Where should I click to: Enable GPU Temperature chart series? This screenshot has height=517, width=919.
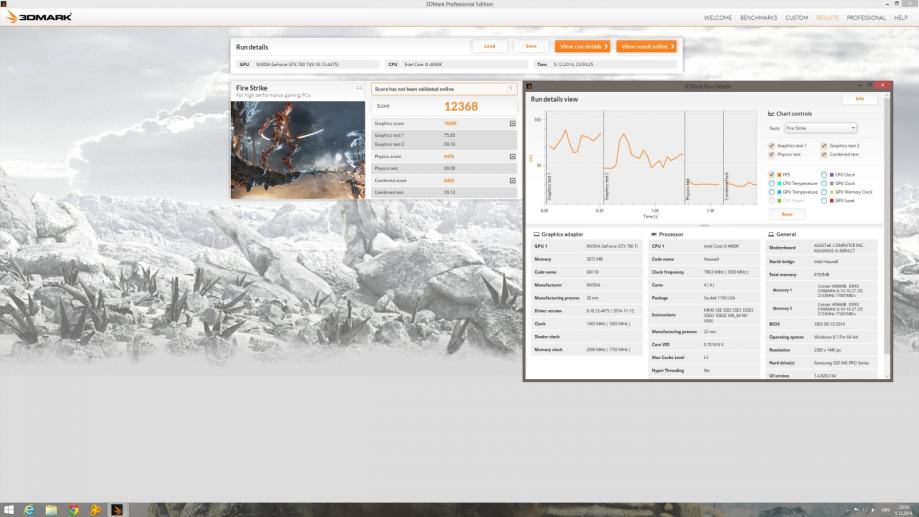pyautogui.click(x=771, y=192)
